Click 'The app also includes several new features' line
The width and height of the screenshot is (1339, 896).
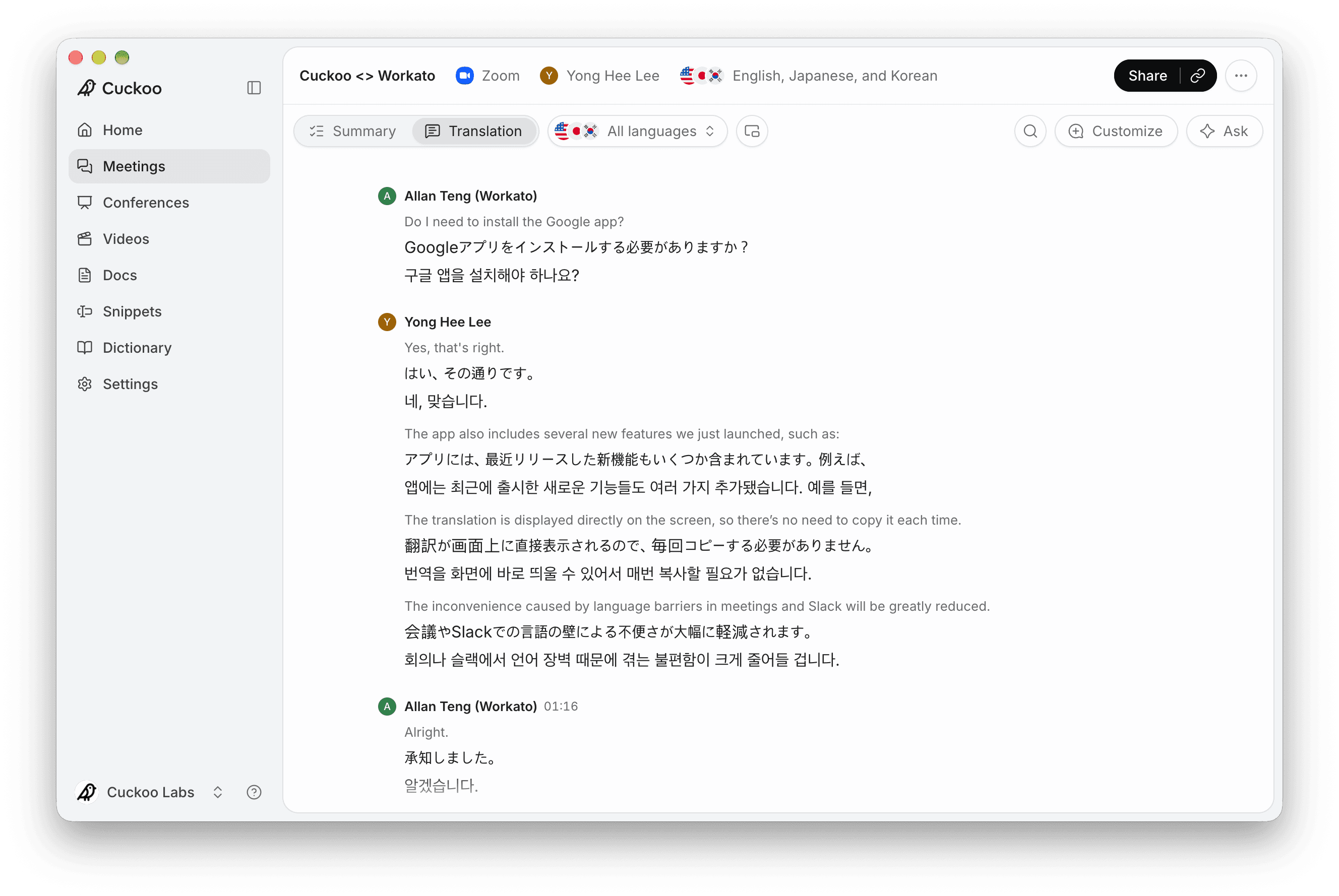[x=622, y=434]
